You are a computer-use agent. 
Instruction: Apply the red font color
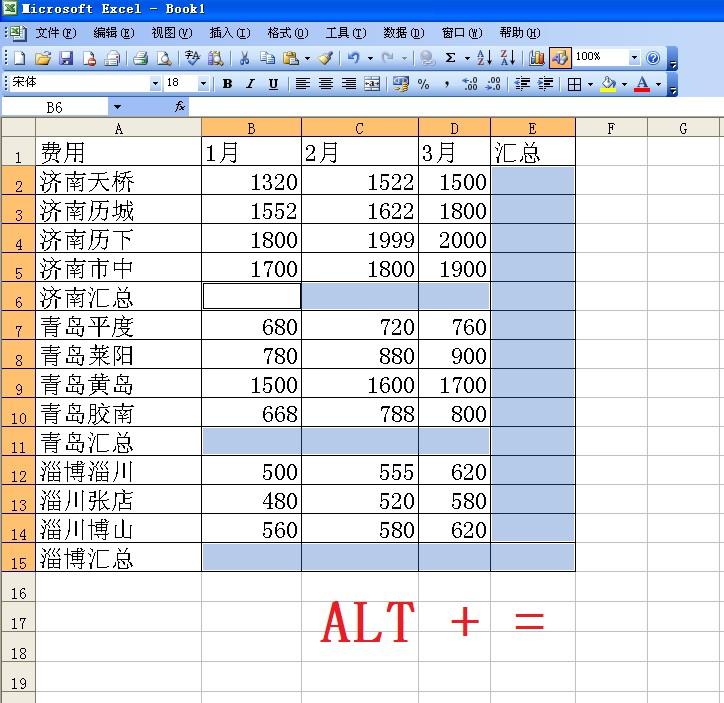click(642, 84)
